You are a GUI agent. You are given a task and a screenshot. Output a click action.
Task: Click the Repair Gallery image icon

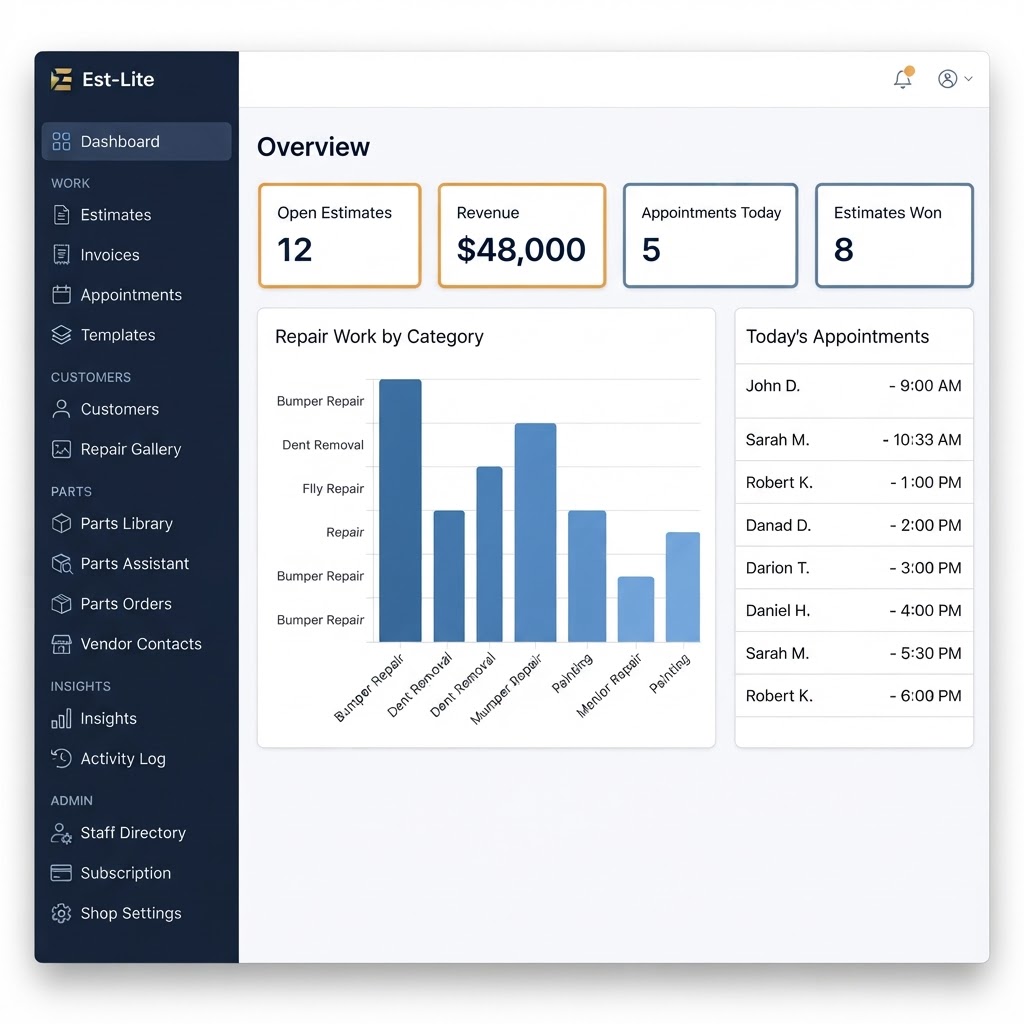point(61,449)
